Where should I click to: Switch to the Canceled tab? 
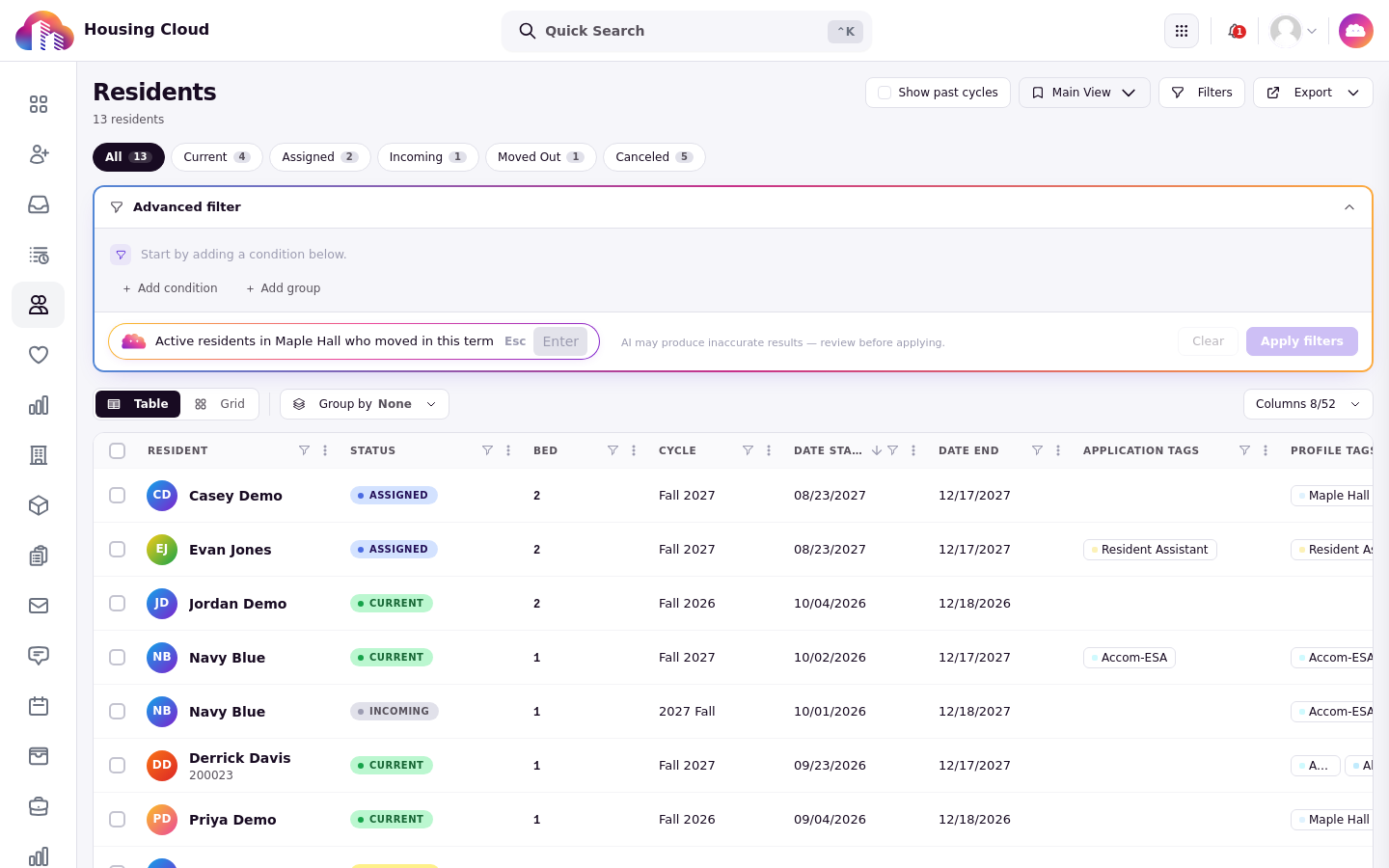(x=654, y=157)
